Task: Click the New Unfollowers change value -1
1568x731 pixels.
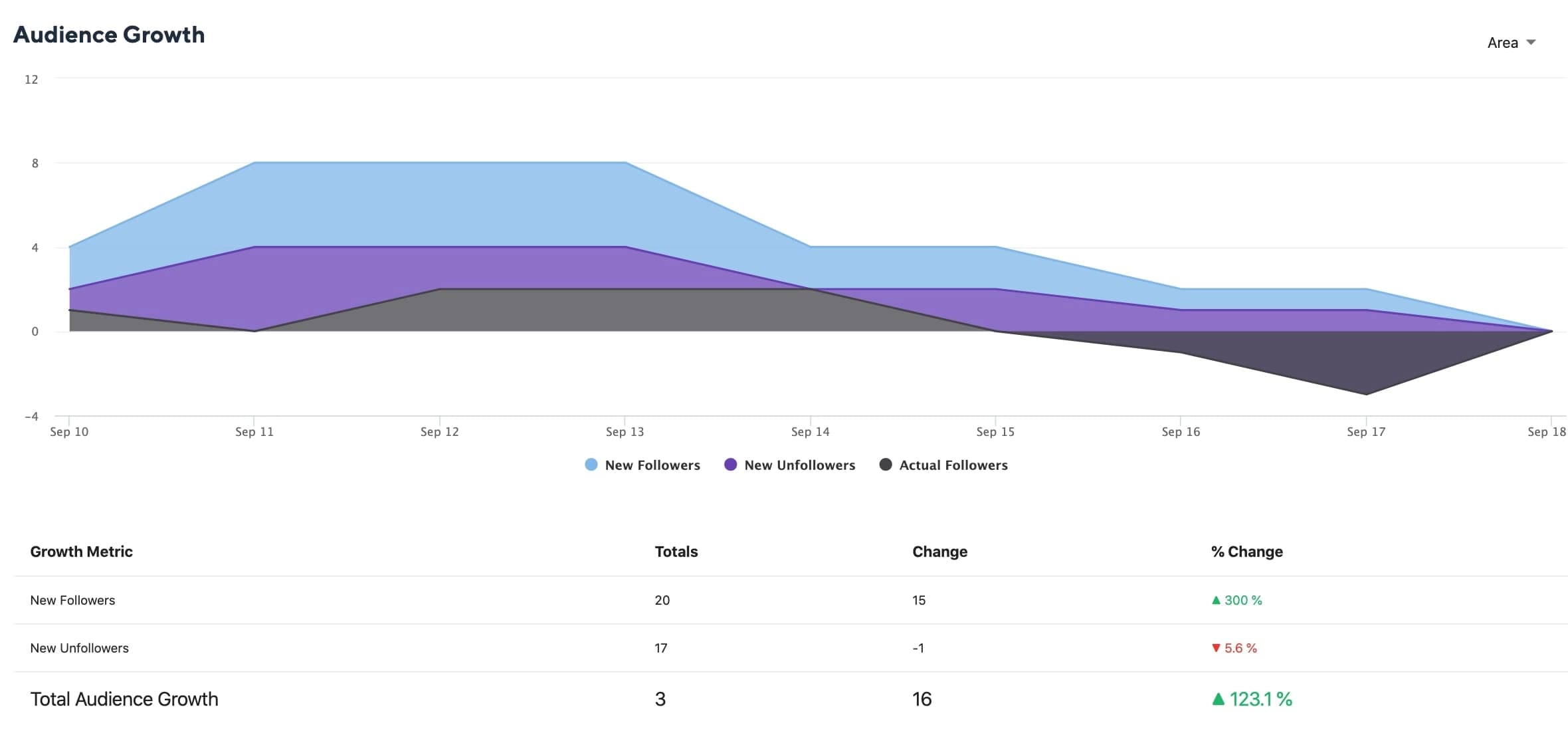Action: coord(918,648)
